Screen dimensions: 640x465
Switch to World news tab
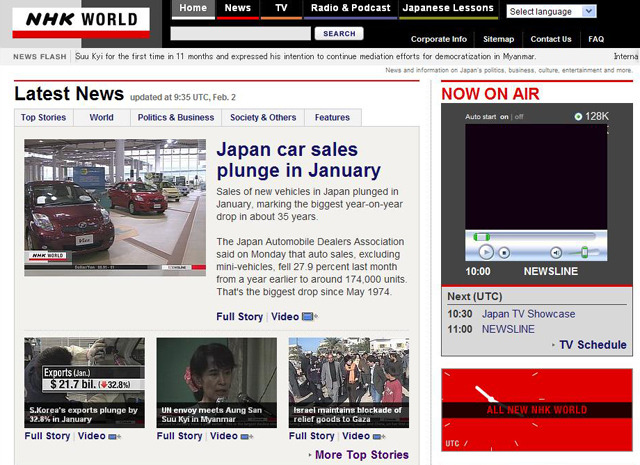click(x=102, y=118)
